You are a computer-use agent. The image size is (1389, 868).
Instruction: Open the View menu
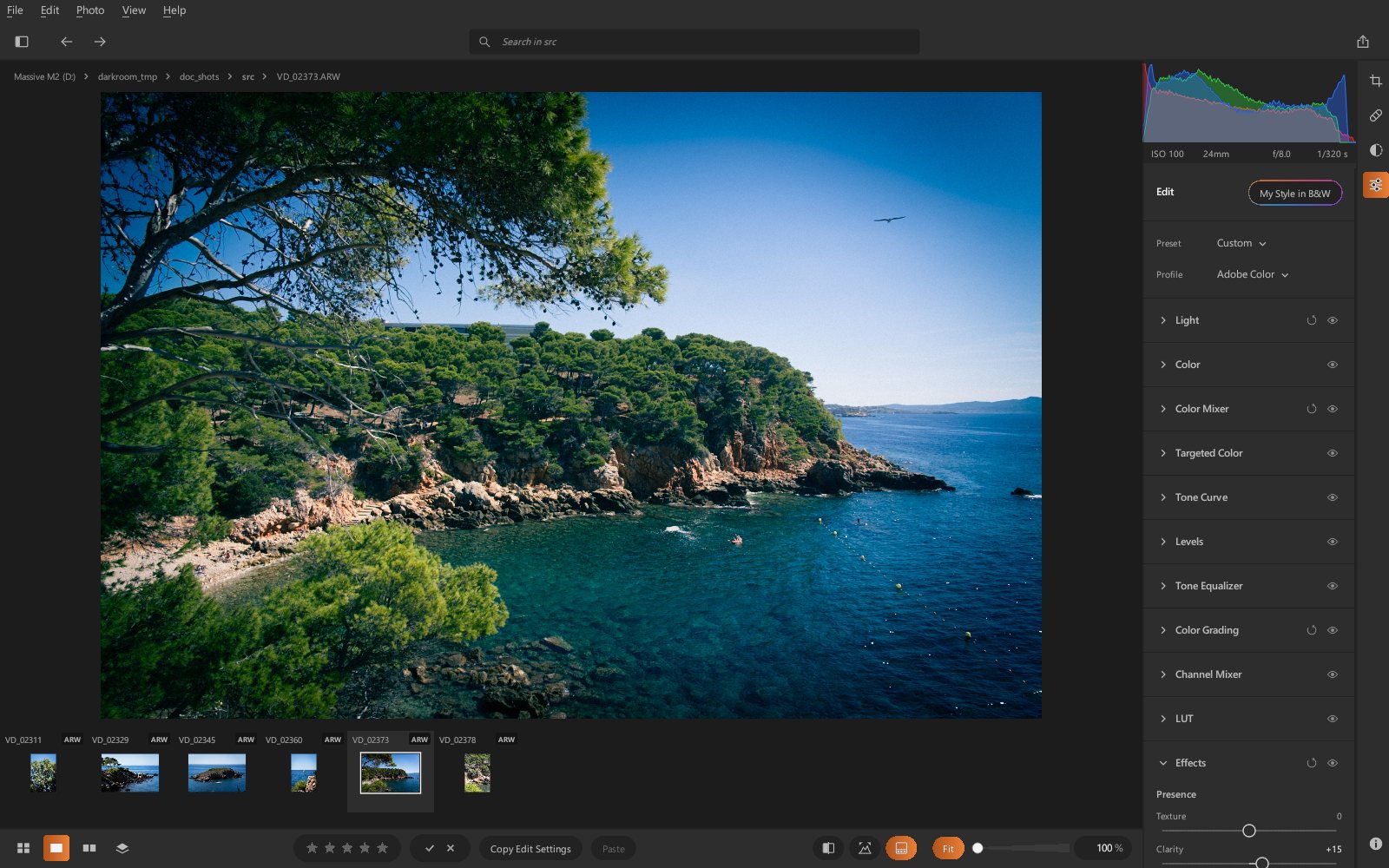134,10
